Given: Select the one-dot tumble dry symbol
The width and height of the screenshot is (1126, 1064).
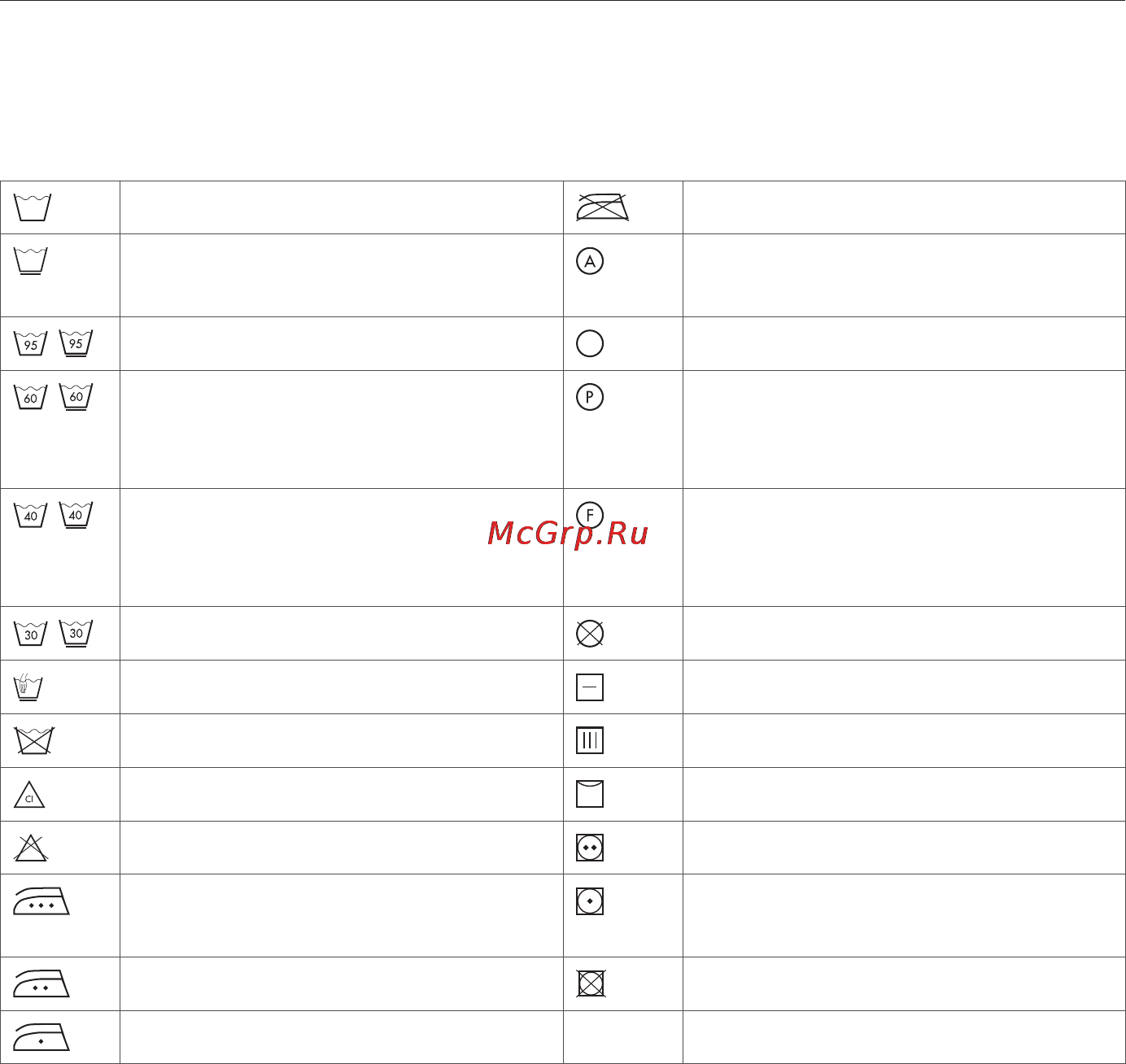Looking at the screenshot, I should coord(590,901).
